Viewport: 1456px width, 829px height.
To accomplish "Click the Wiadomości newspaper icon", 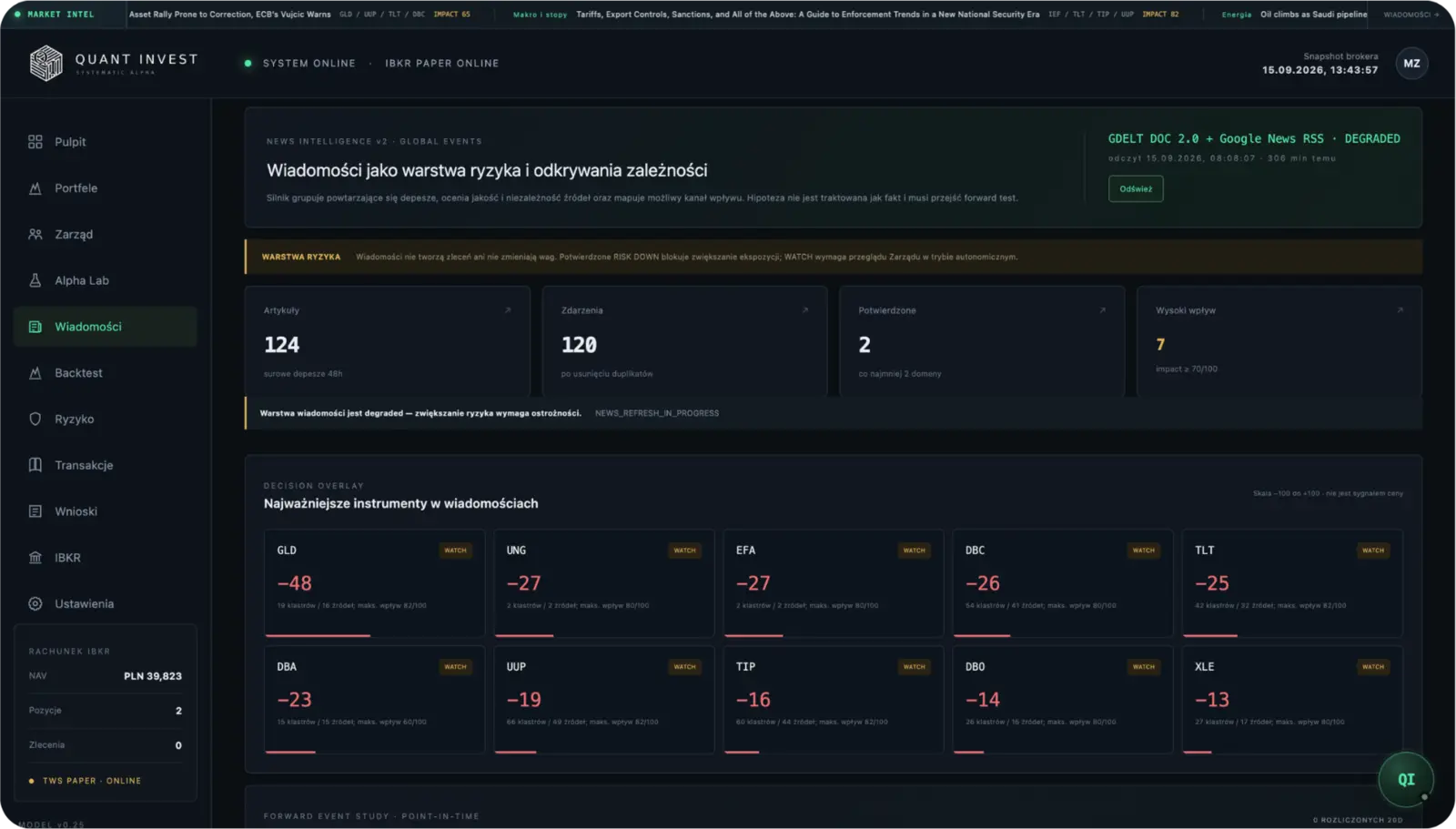I will click(35, 327).
